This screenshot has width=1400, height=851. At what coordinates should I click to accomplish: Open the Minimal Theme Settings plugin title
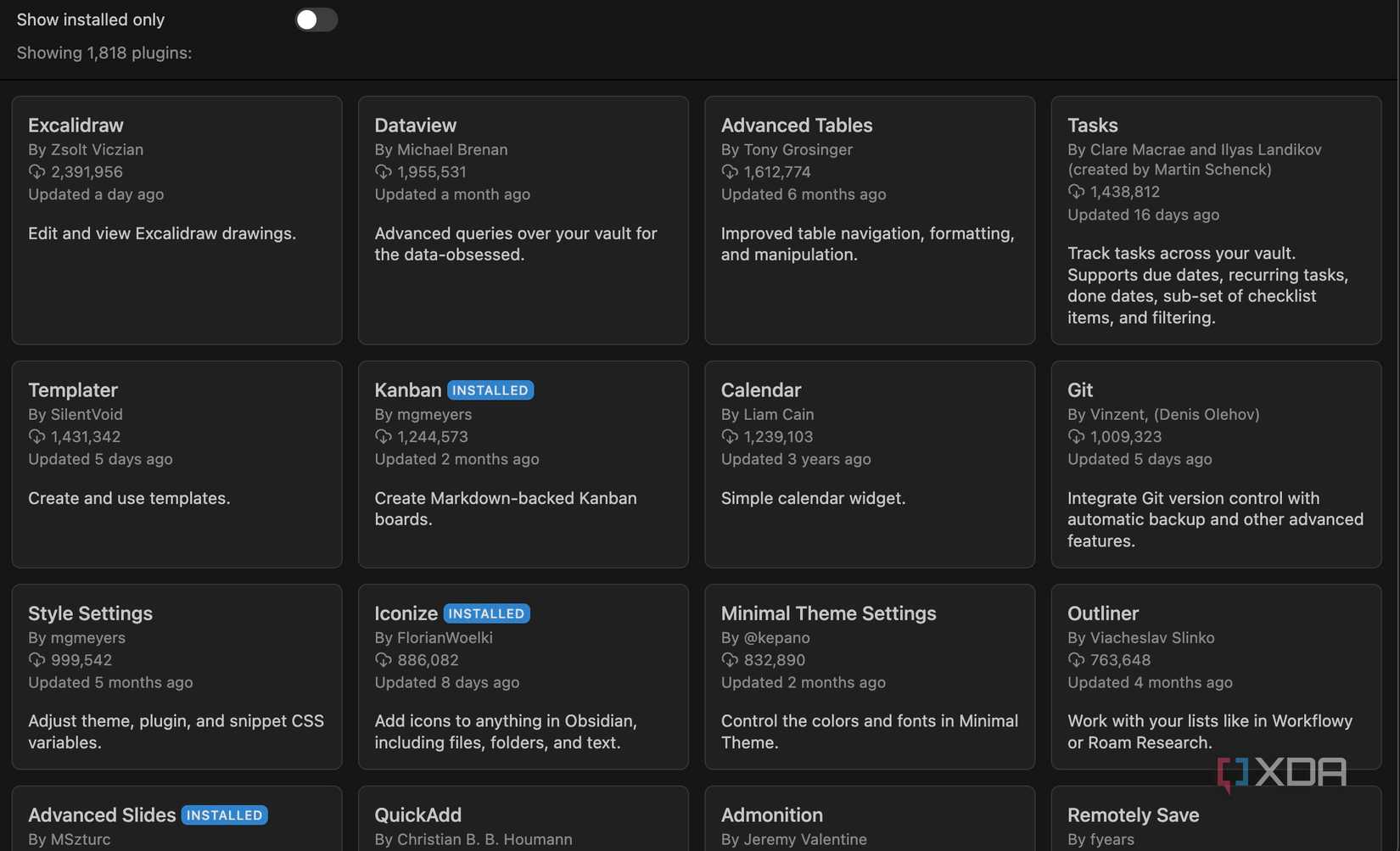pyautogui.click(x=829, y=613)
